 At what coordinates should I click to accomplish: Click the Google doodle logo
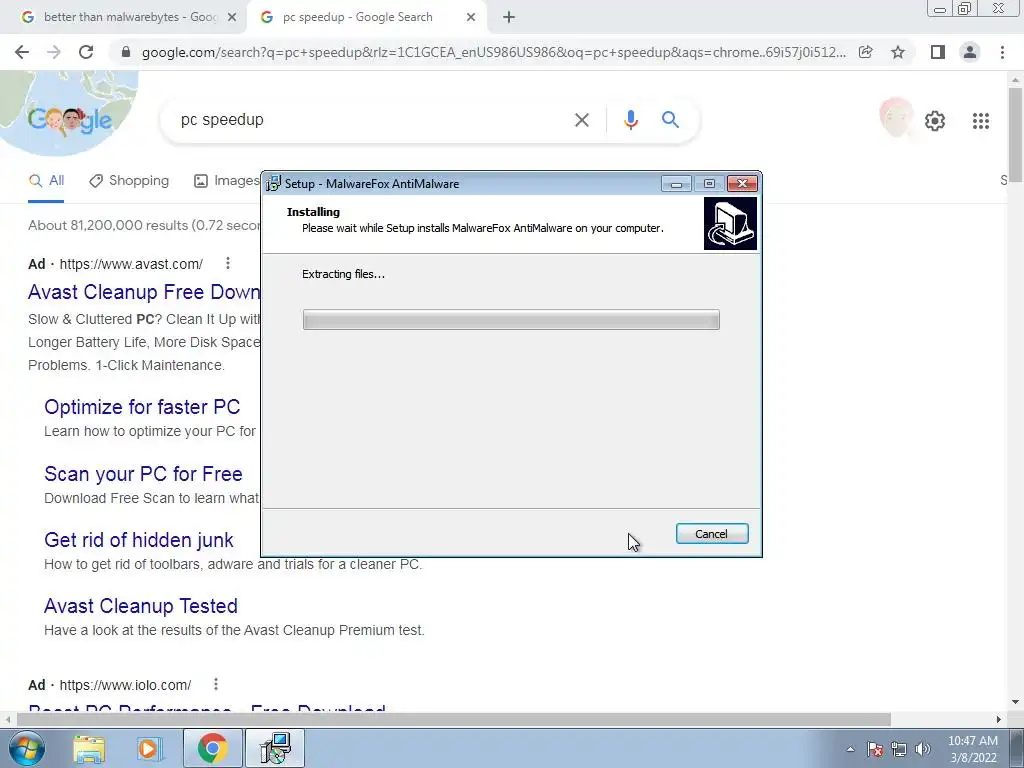69,120
